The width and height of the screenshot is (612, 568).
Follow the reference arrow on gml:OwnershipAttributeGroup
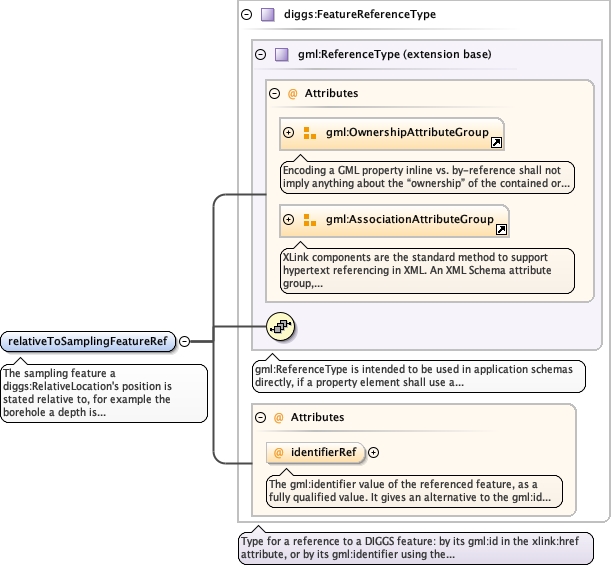(496, 142)
